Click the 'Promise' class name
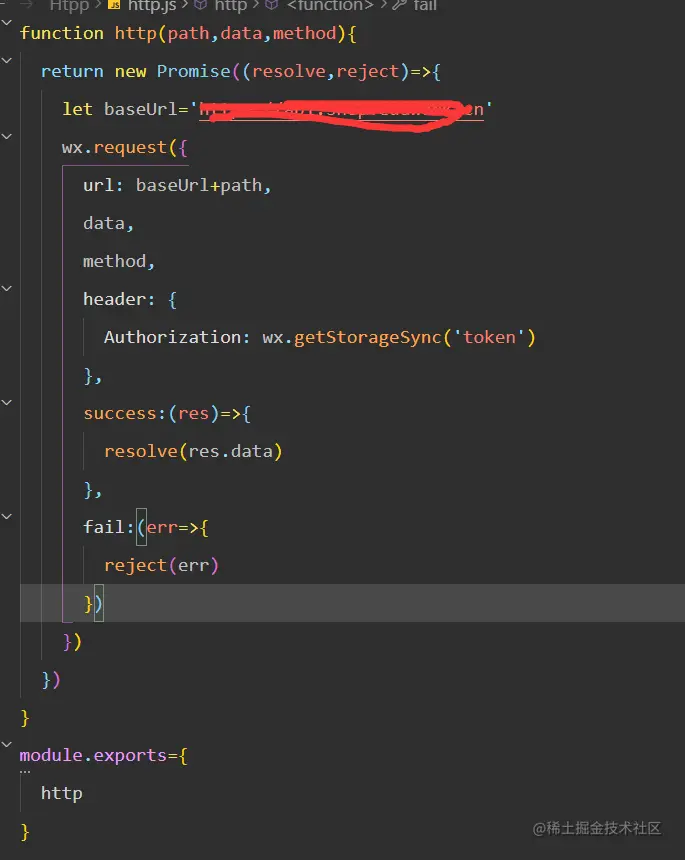This screenshot has width=685, height=860. click(194, 71)
